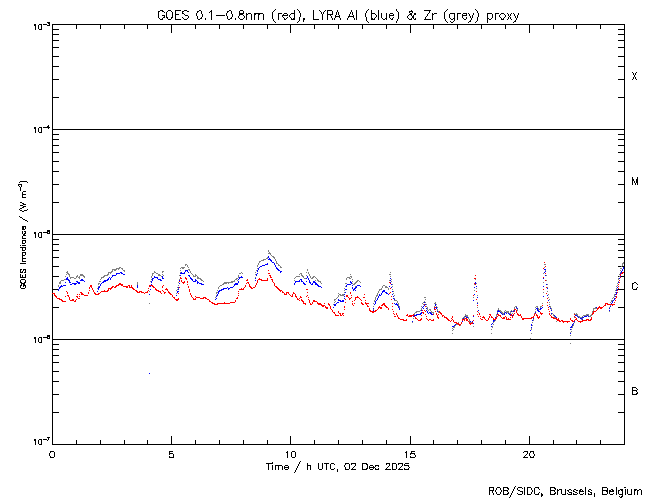Click the M flare class label
The height and width of the screenshot is (500, 650).
tap(635, 182)
